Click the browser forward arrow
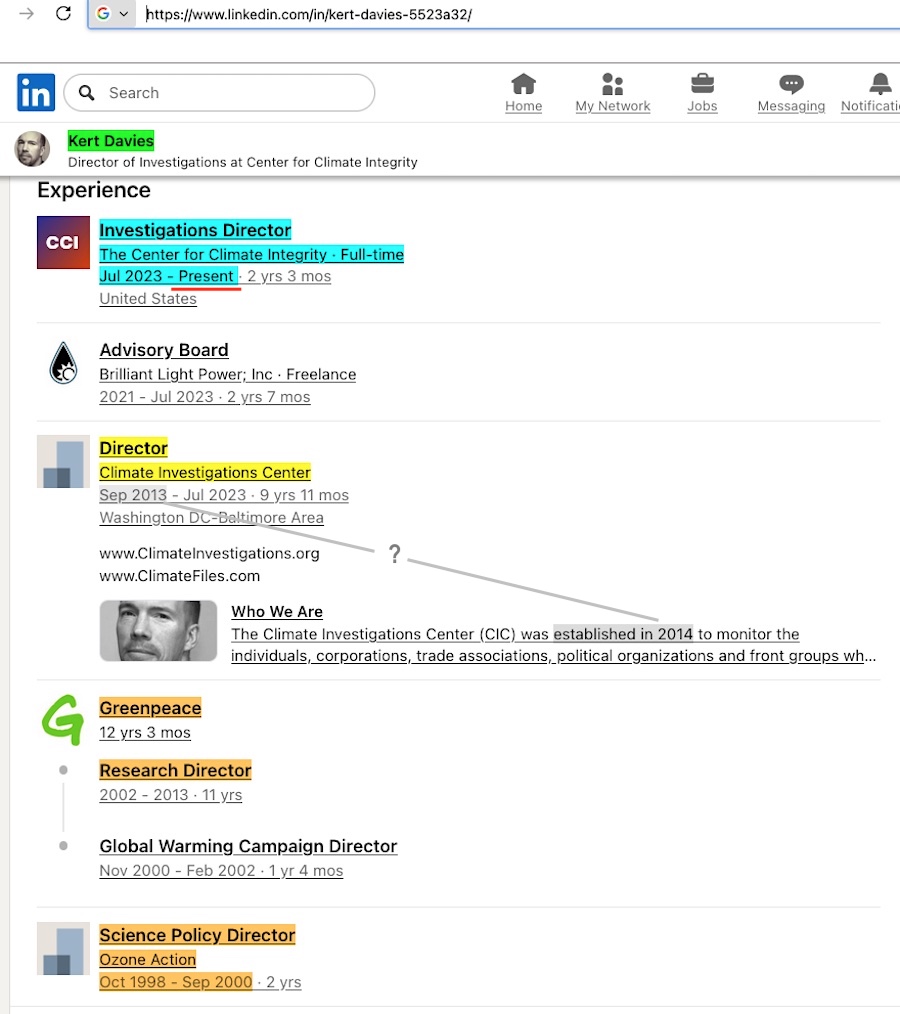Viewport: 900px width, 1014px height. (x=27, y=14)
